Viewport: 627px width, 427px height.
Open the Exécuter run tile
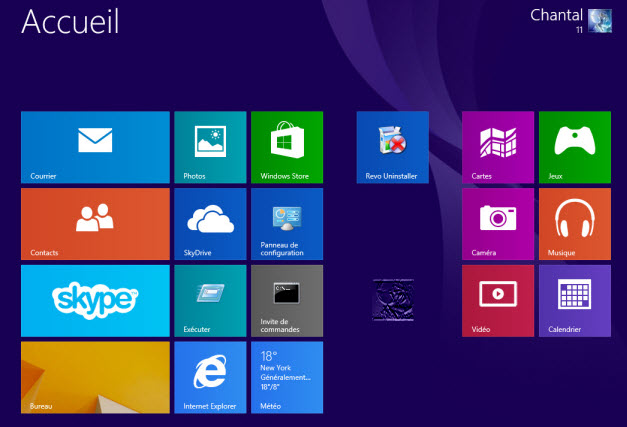(x=210, y=300)
